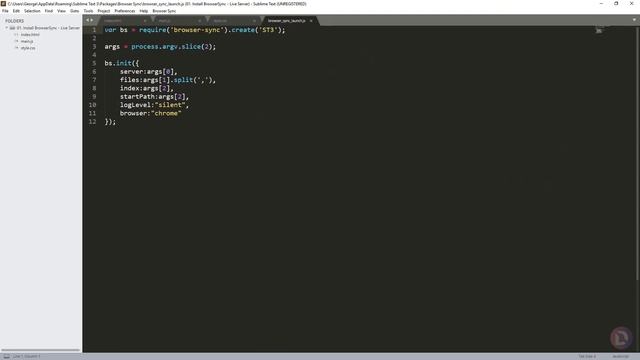Click 'startPath:args[2]' on line 9
The width and height of the screenshot is (640, 360).
pos(153,97)
